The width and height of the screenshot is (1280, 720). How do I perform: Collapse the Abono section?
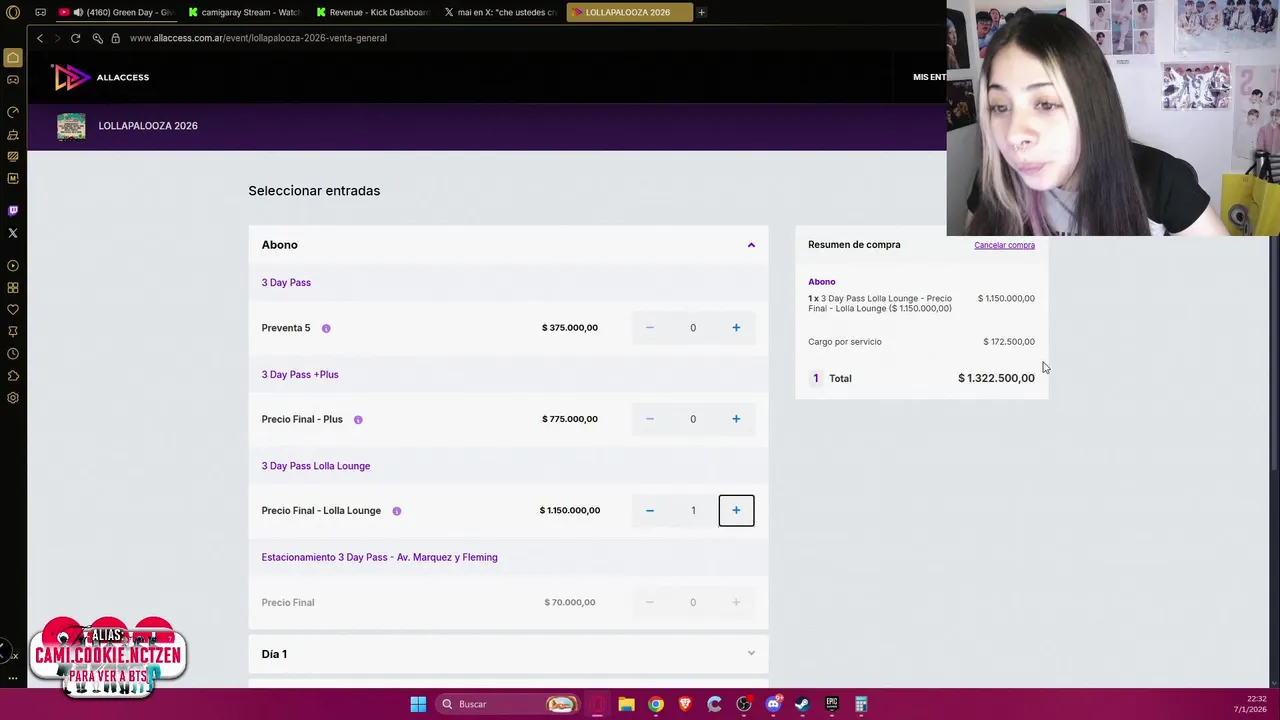pos(751,245)
